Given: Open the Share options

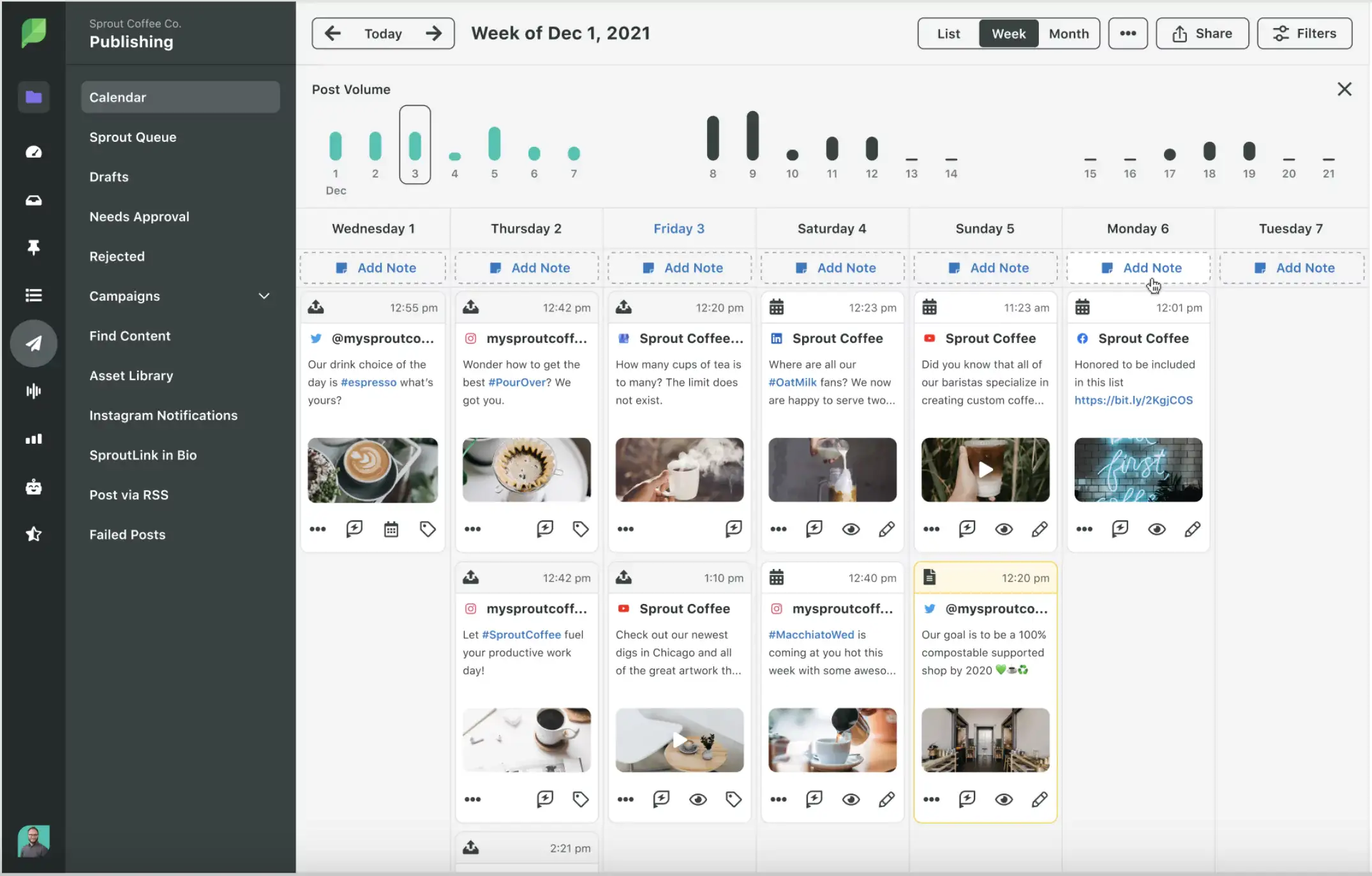Looking at the screenshot, I should tap(1202, 33).
